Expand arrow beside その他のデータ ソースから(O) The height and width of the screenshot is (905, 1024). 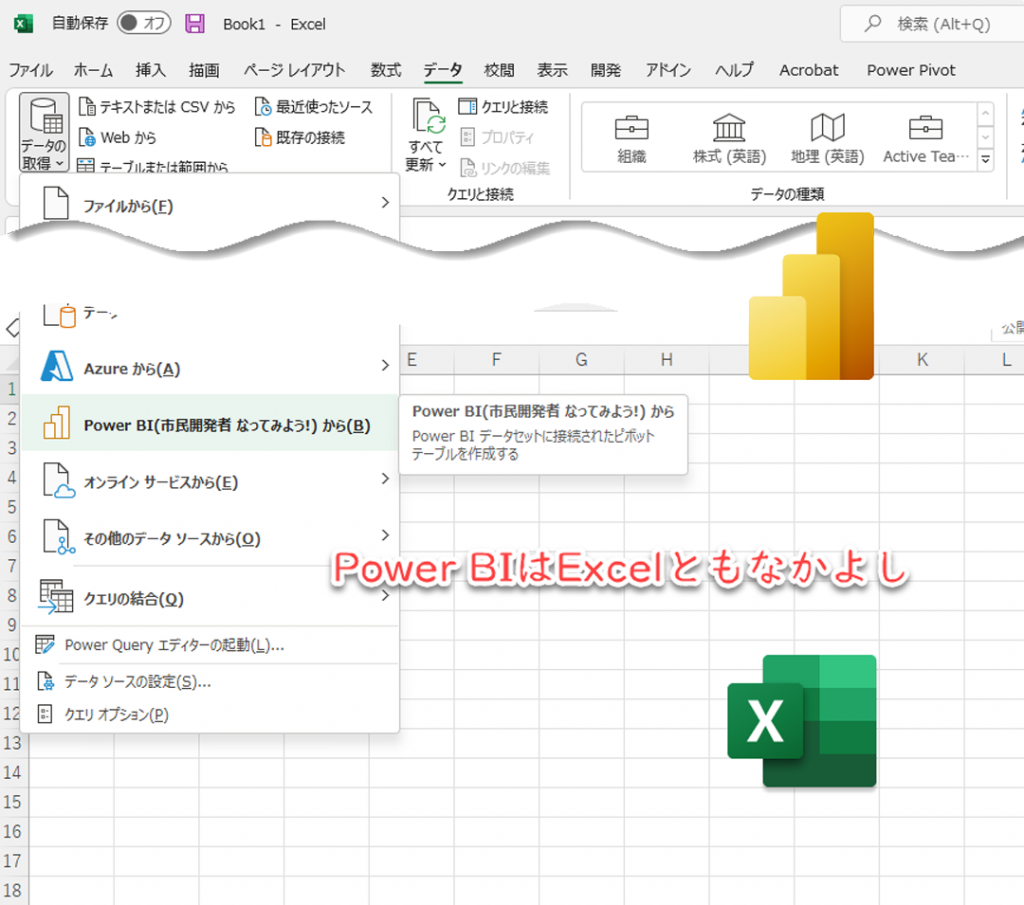385,535
